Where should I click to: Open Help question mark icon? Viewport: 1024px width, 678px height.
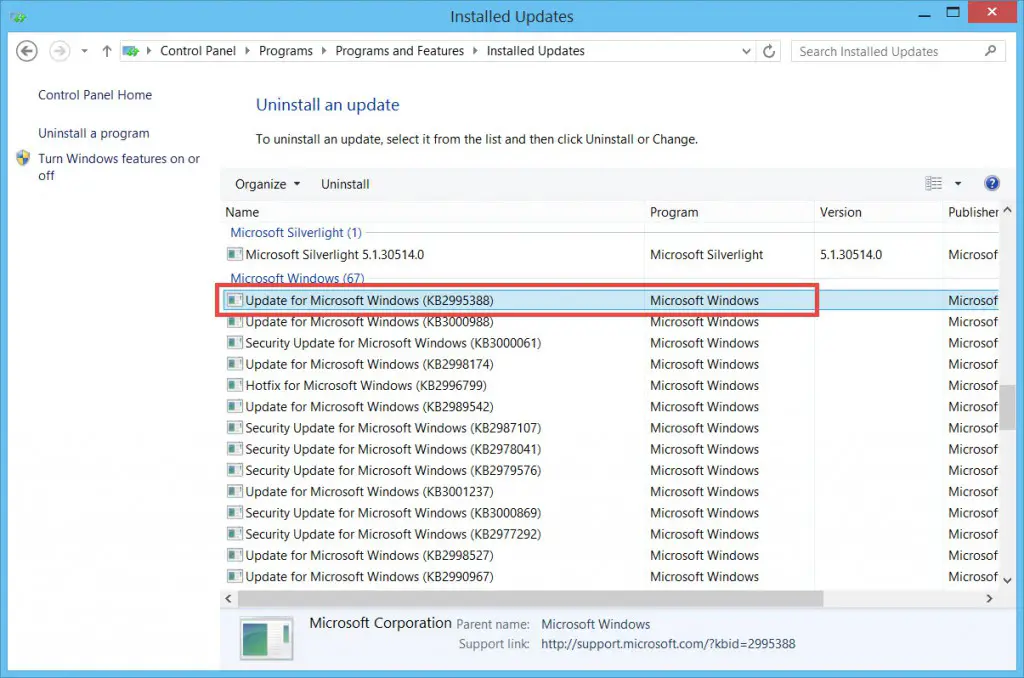tap(991, 184)
